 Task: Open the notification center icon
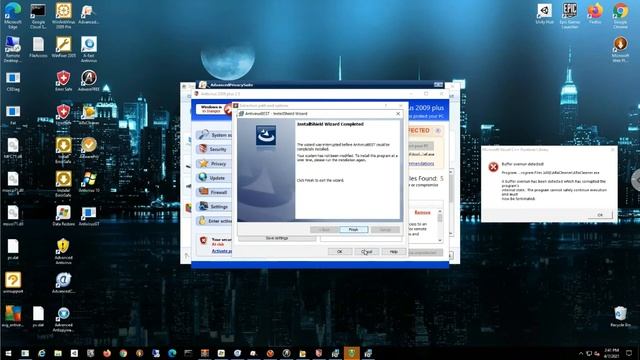[629, 353]
